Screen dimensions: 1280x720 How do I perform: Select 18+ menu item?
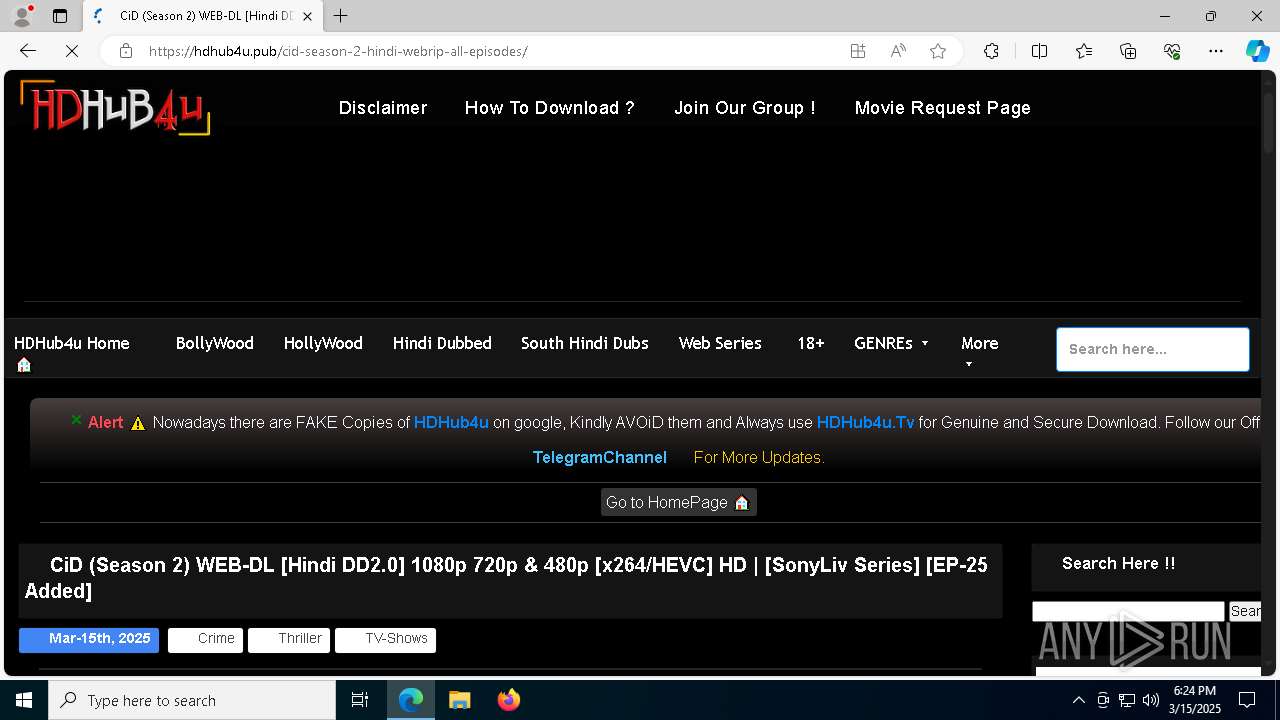tap(811, 343)
